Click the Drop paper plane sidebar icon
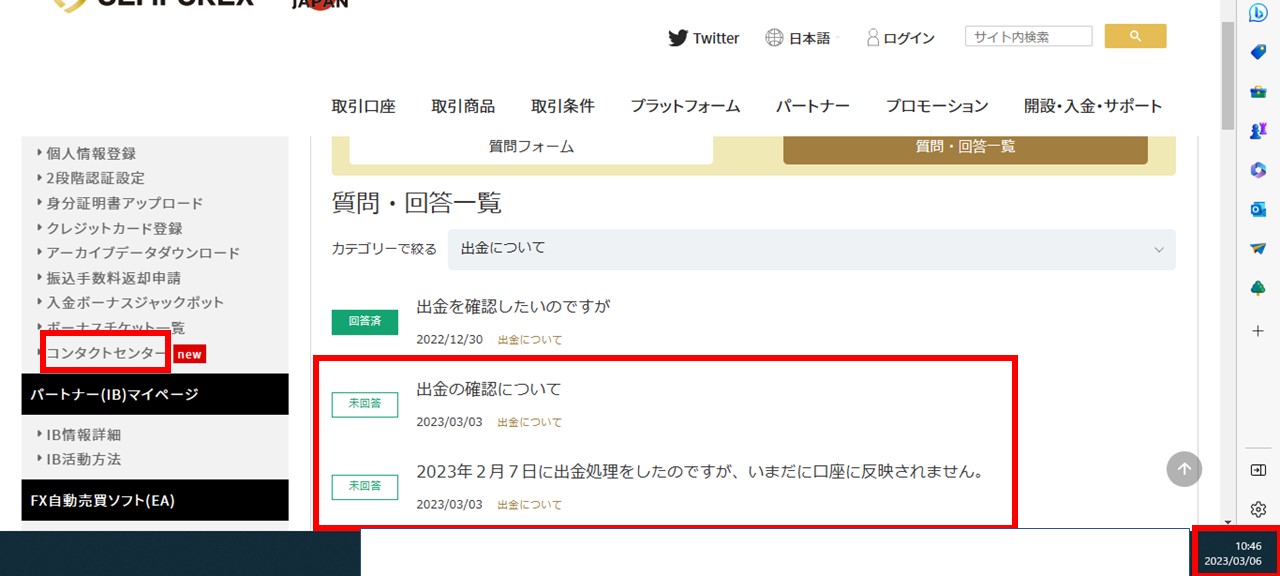Viewport: 1280px width, 576px height. tap(1258, 248)
